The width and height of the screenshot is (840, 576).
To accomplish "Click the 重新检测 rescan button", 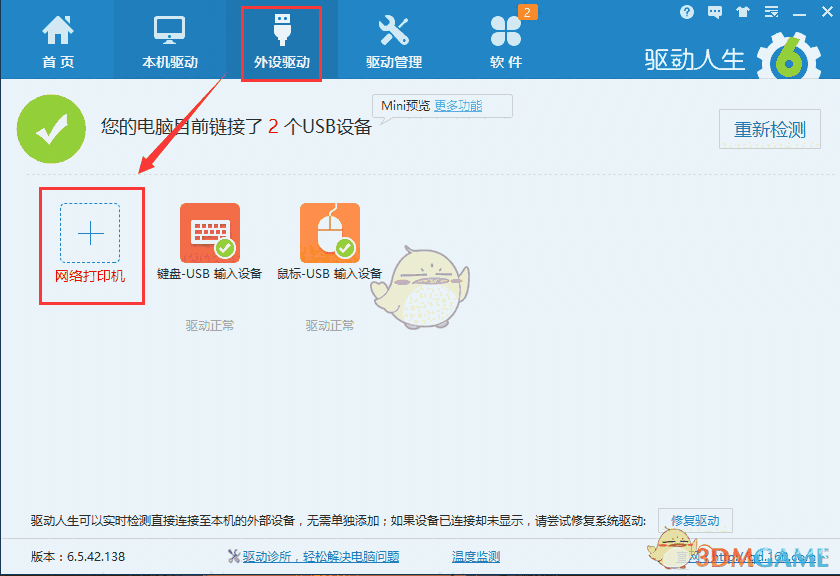I will point(769,128).
